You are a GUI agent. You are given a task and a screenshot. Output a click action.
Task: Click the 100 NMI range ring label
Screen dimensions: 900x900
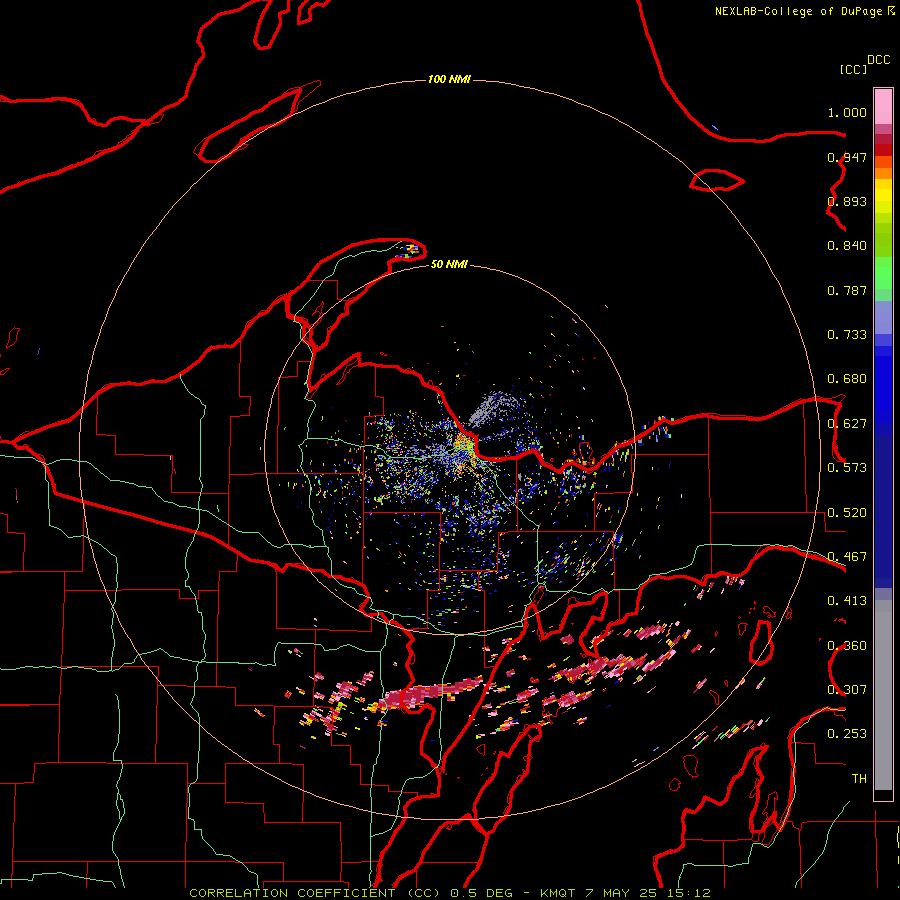[449, 79]
